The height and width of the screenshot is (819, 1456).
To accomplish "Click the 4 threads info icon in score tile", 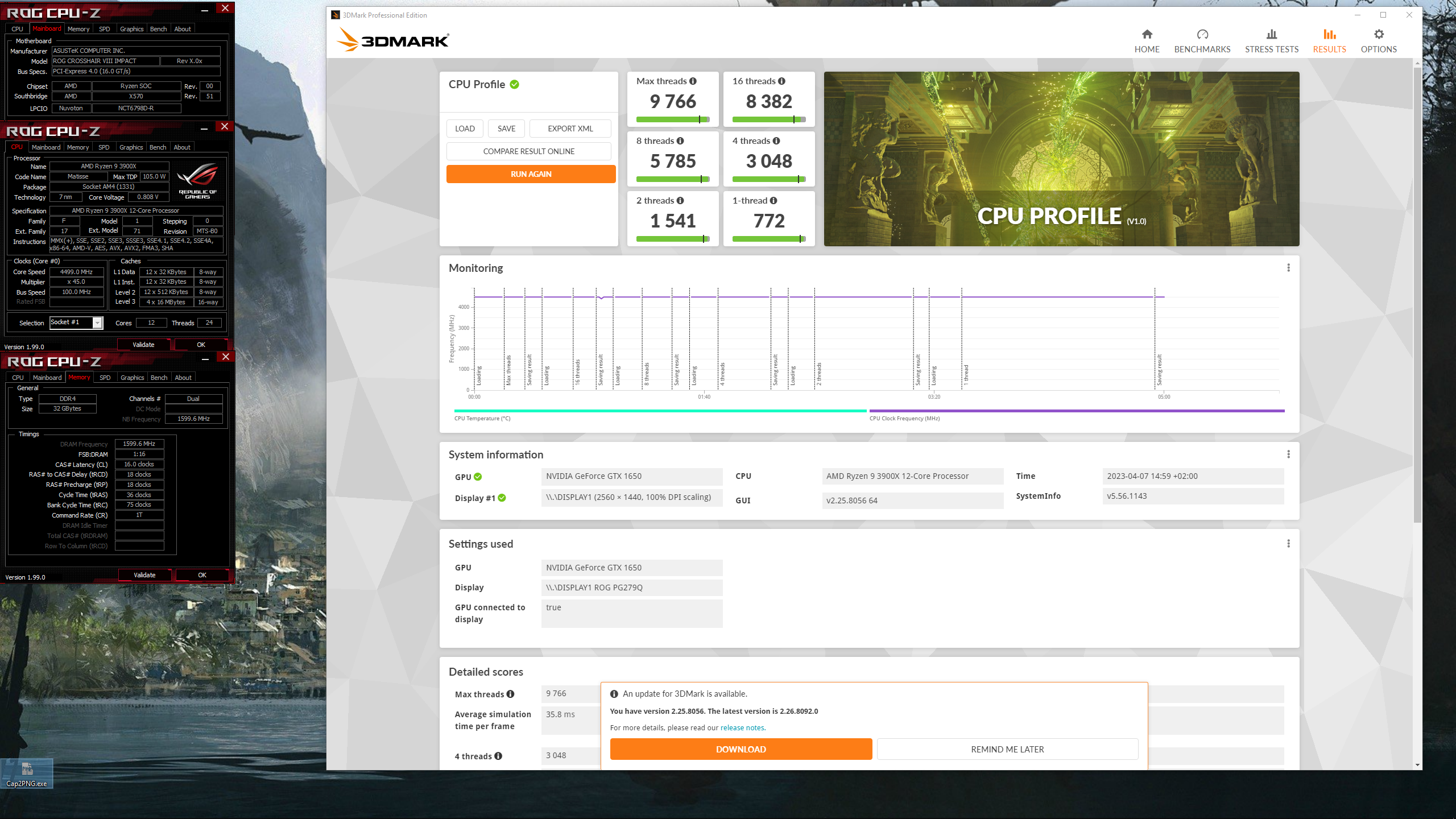I will [x=776, y=141].
